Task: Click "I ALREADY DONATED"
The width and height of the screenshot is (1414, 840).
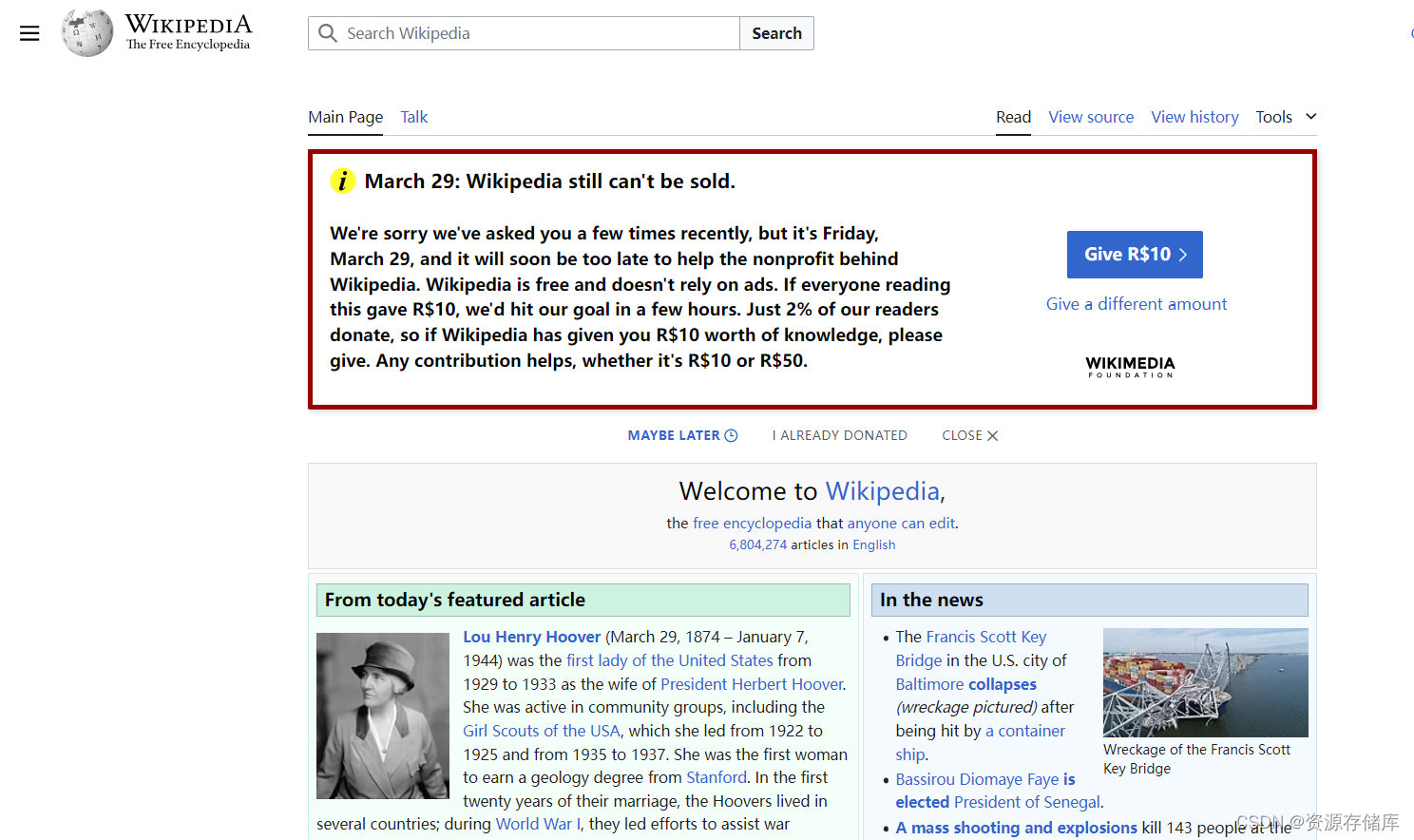Action: pos(839,434)
